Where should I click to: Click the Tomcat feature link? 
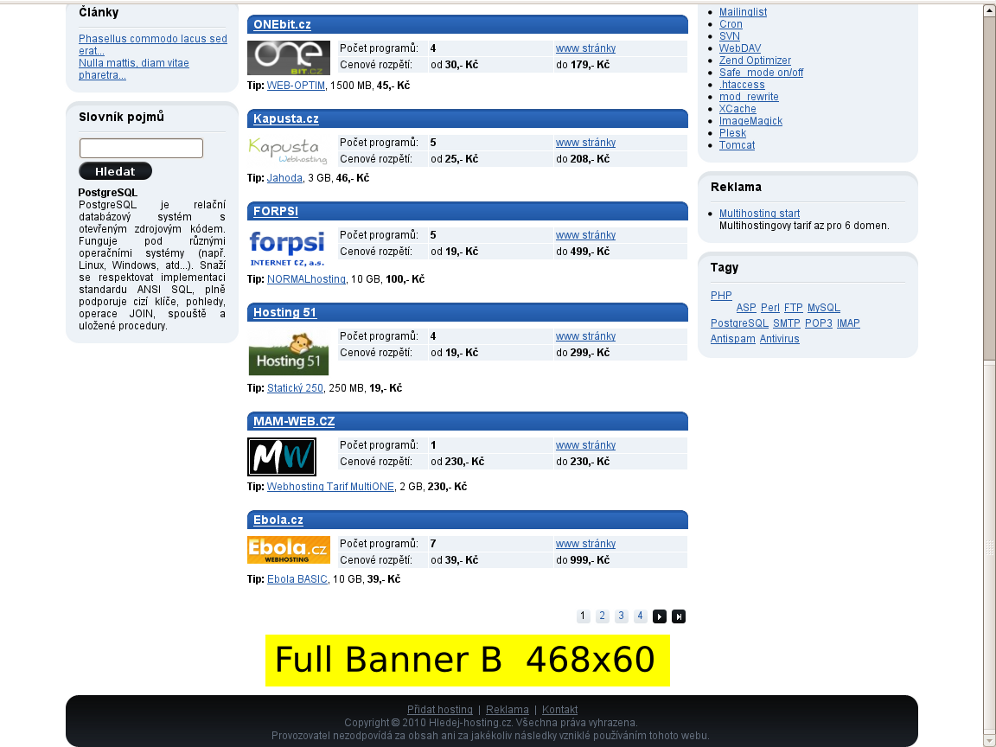(737, 145)
